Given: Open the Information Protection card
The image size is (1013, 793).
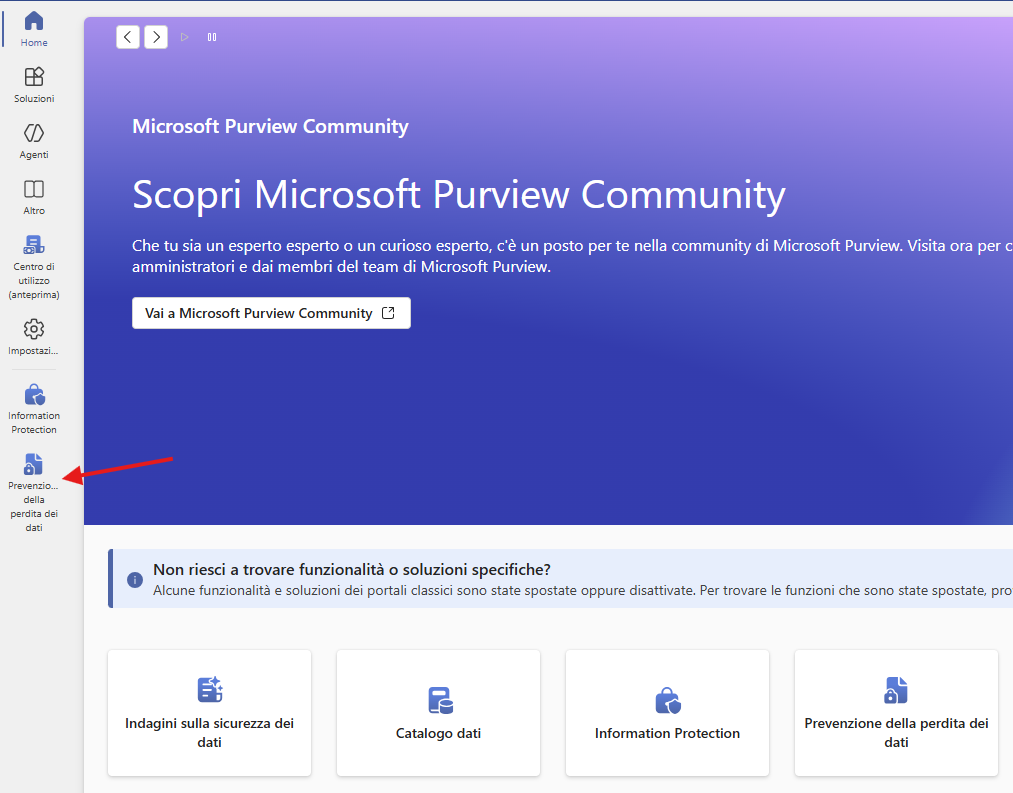Looking at the screenshot, I should 667,713.
